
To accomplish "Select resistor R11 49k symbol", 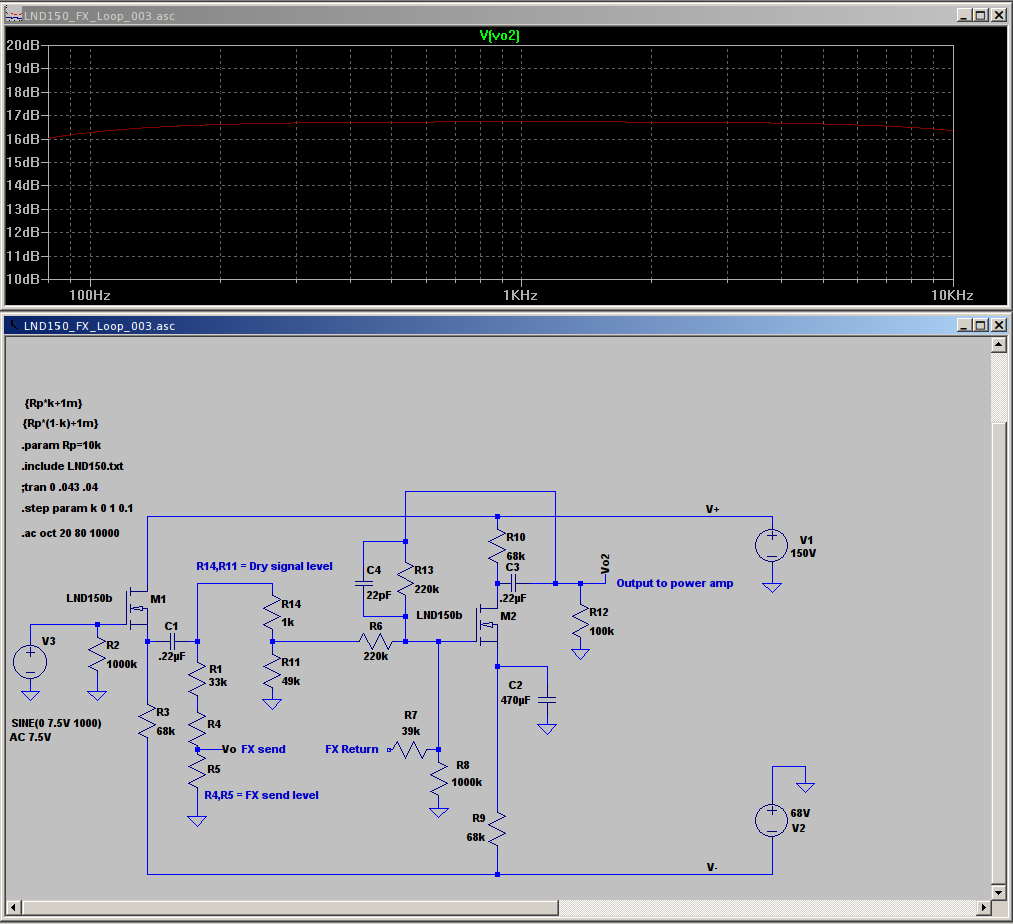I will coord(272,672).
